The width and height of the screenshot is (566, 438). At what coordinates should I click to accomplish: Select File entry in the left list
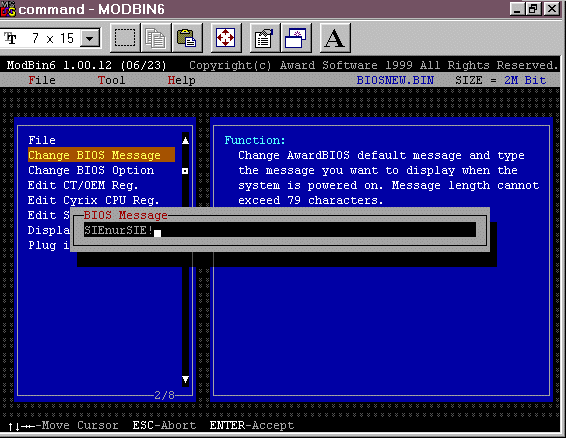point(42,140)
